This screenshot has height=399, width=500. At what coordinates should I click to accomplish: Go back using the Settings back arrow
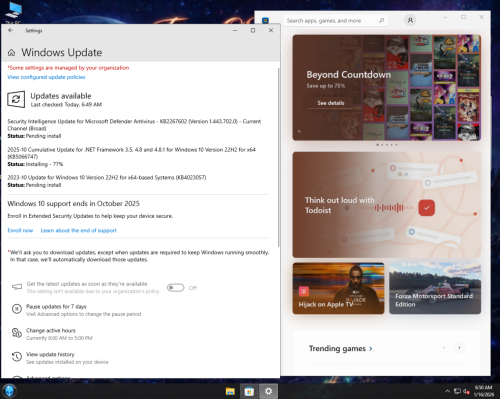click(10, 30)
